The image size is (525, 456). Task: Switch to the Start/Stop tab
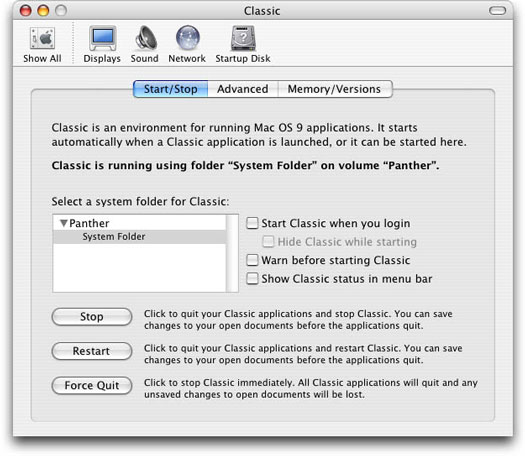(x=170, y=89)
